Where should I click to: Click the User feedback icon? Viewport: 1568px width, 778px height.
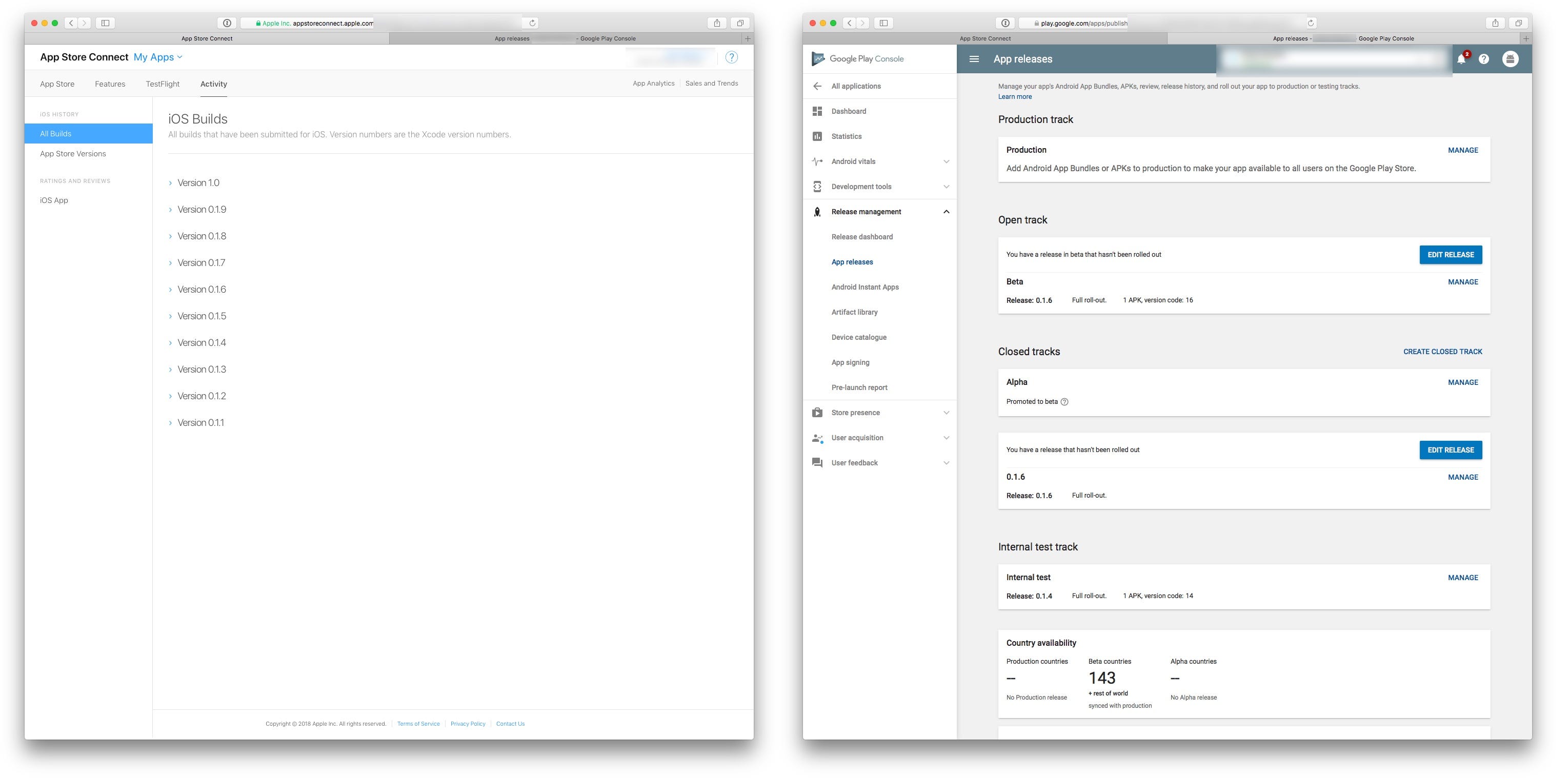pos(817,463)
